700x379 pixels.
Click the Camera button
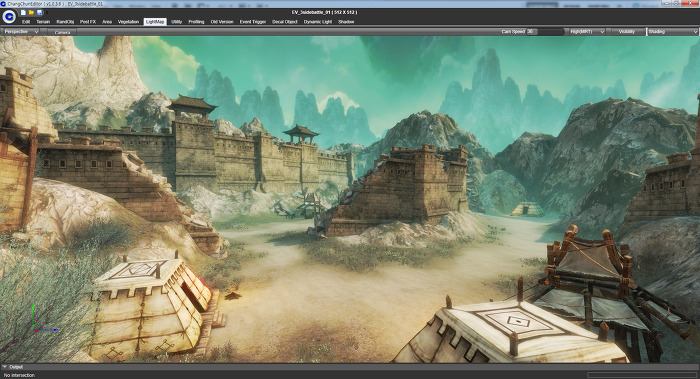point(62,32)
